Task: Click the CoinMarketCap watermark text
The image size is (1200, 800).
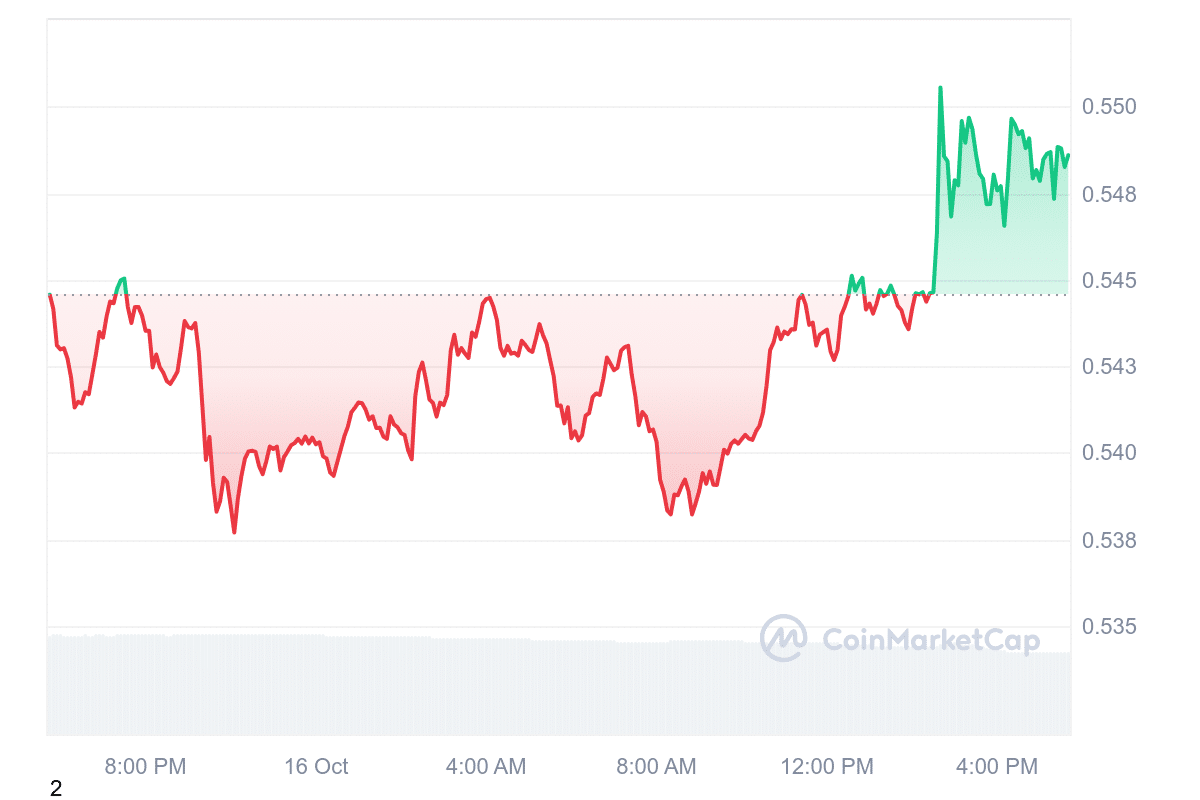Action: pyautogui.click(x=930, y=640)
